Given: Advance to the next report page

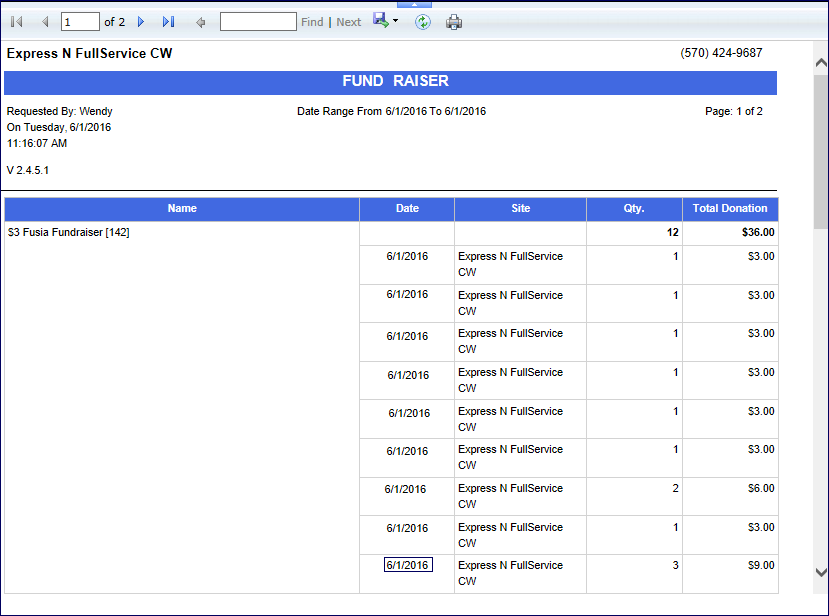Looking at the screenshot, I should click(141, 22).
